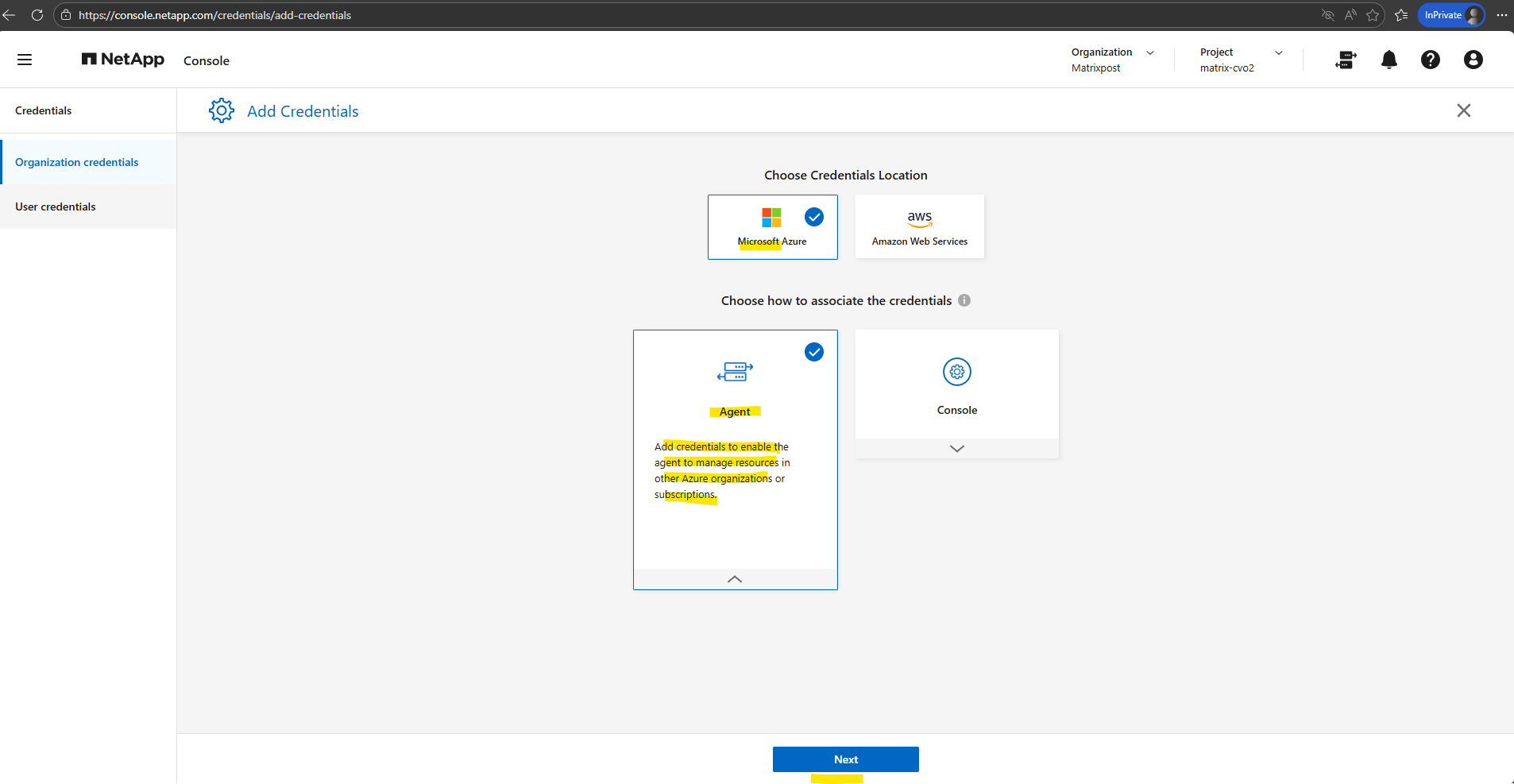Click the Credentials sidebar heading
The height and width of the screenshot is (784, 1514).
[44, 110]
